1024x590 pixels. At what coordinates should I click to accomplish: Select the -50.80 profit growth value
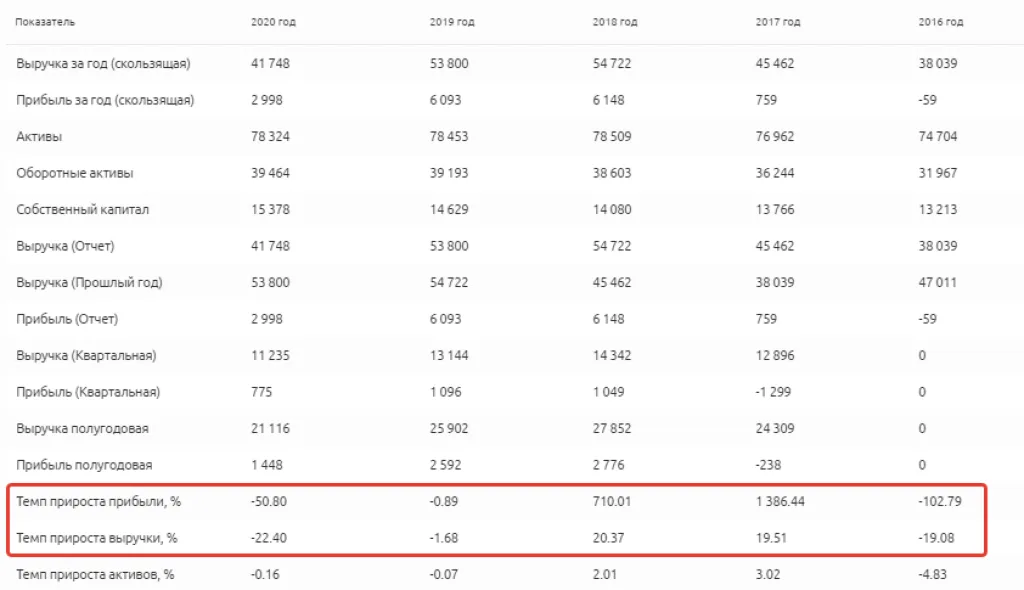pos(269,502)
